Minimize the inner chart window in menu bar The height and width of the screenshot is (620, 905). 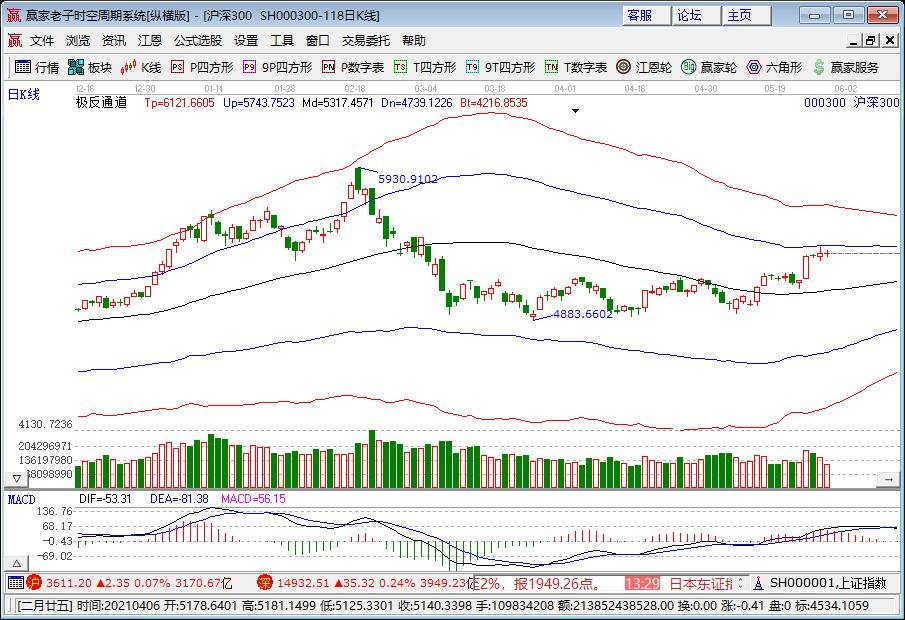click(854, 41)
